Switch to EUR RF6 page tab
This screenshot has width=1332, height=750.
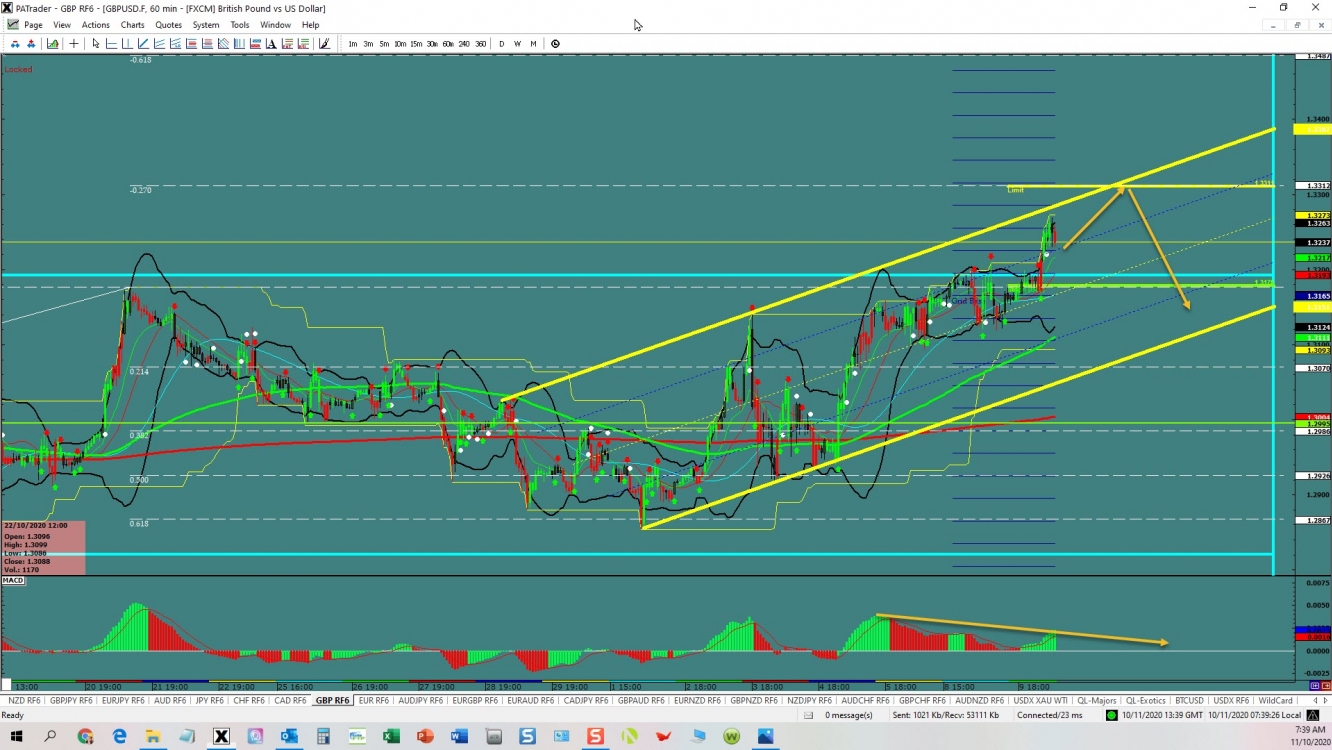click(x=373, y=701)
